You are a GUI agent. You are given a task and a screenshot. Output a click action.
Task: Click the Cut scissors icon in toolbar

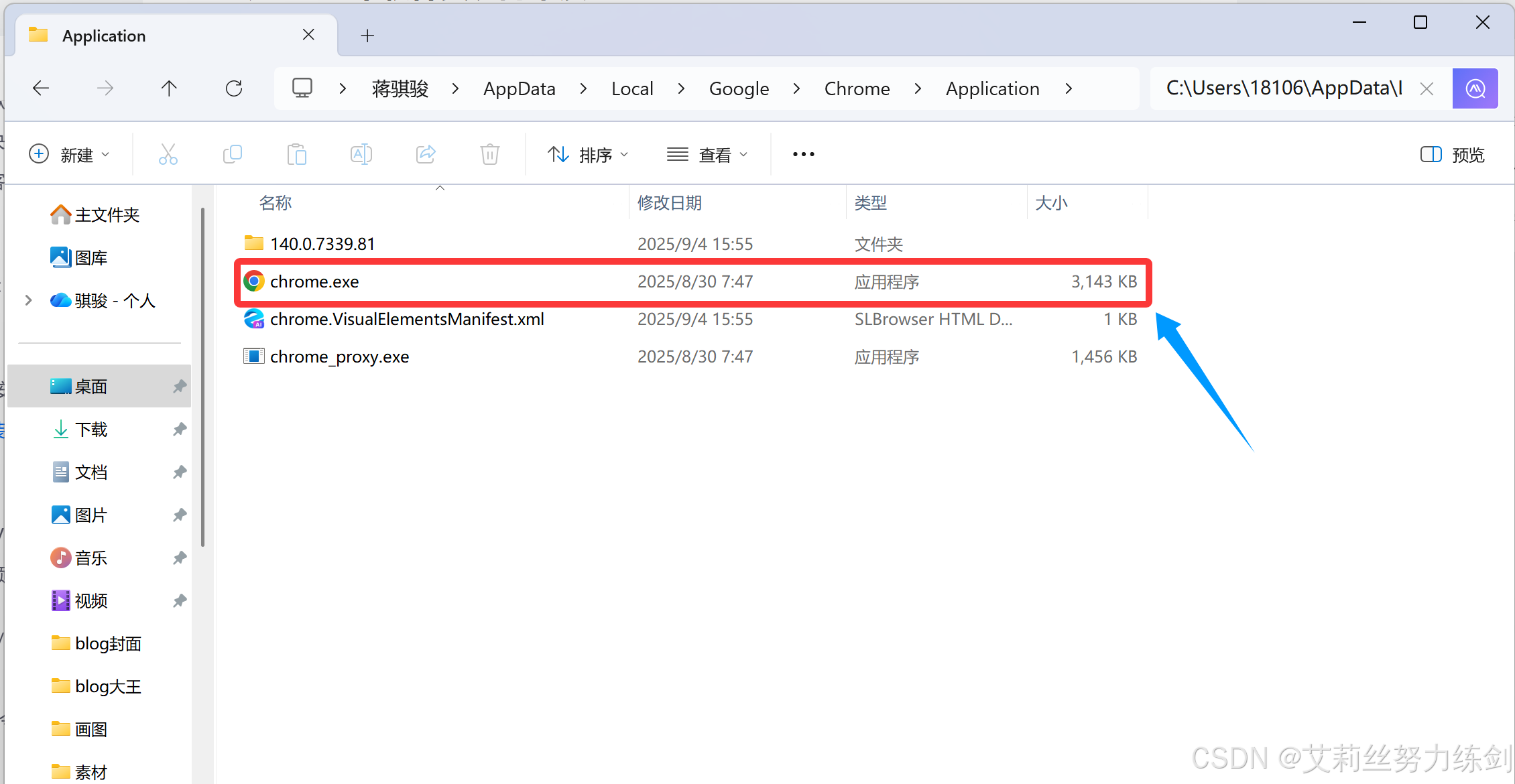click(168, 155)
